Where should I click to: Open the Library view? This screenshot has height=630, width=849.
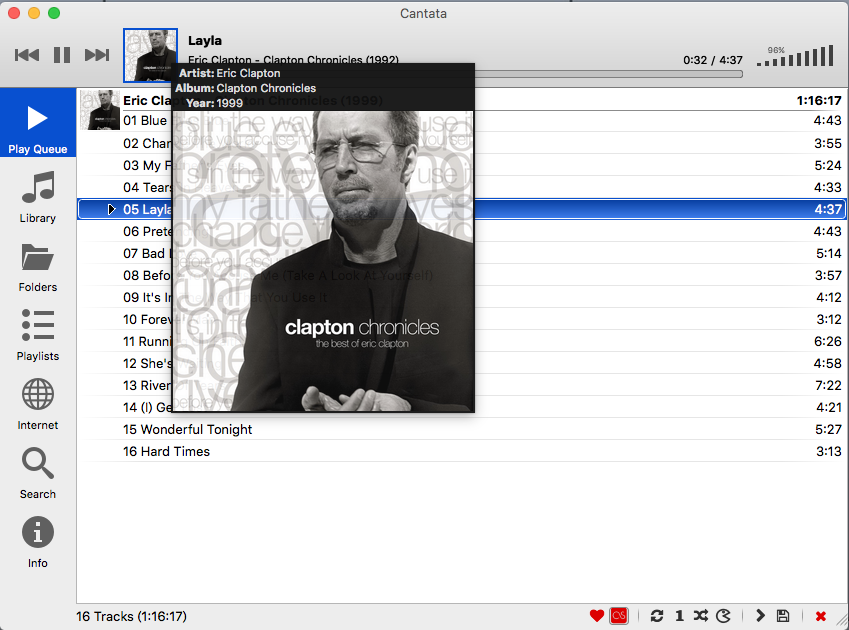click(x=38, y=197)
